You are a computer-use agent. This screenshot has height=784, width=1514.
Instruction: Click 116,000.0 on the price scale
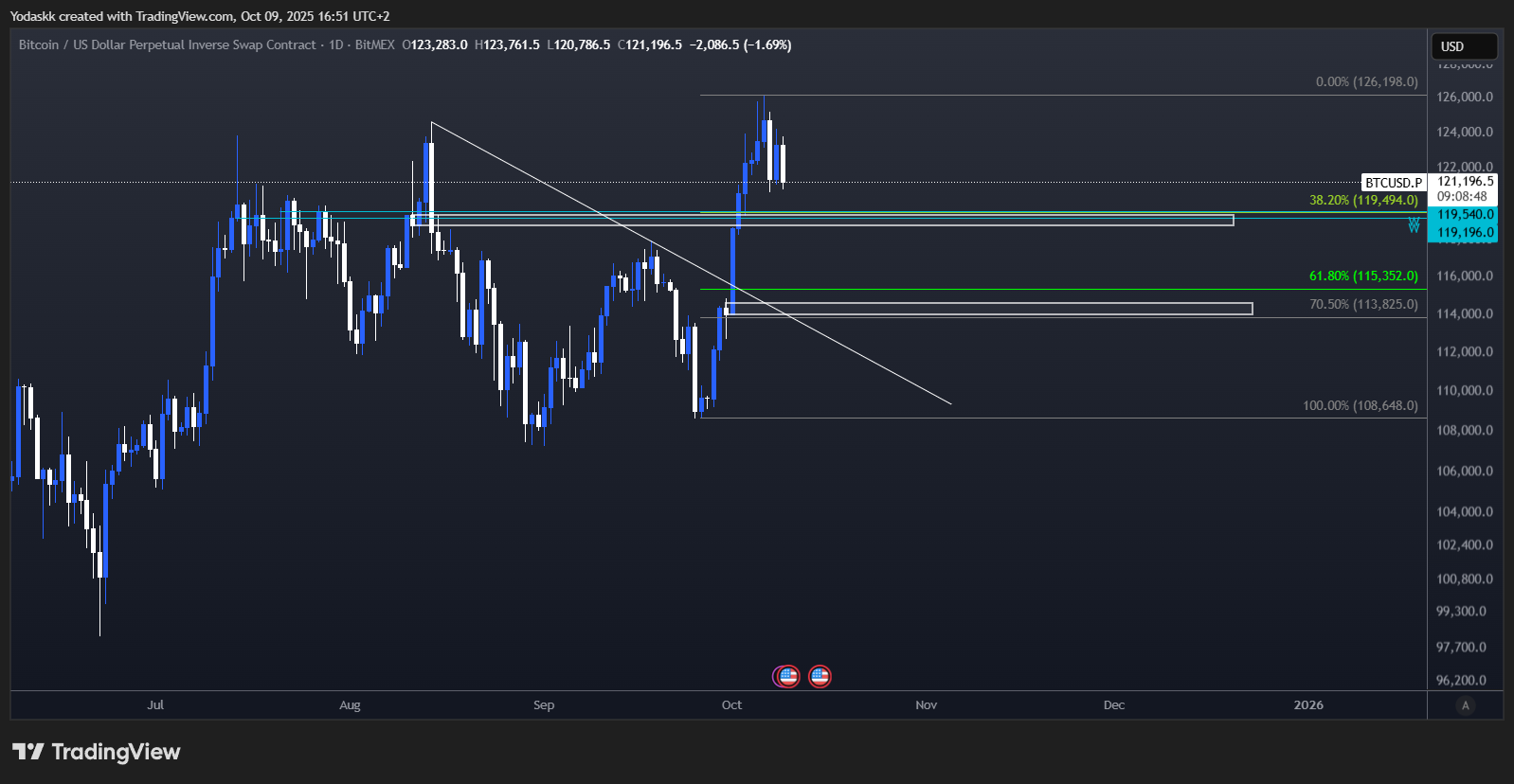1465,276
